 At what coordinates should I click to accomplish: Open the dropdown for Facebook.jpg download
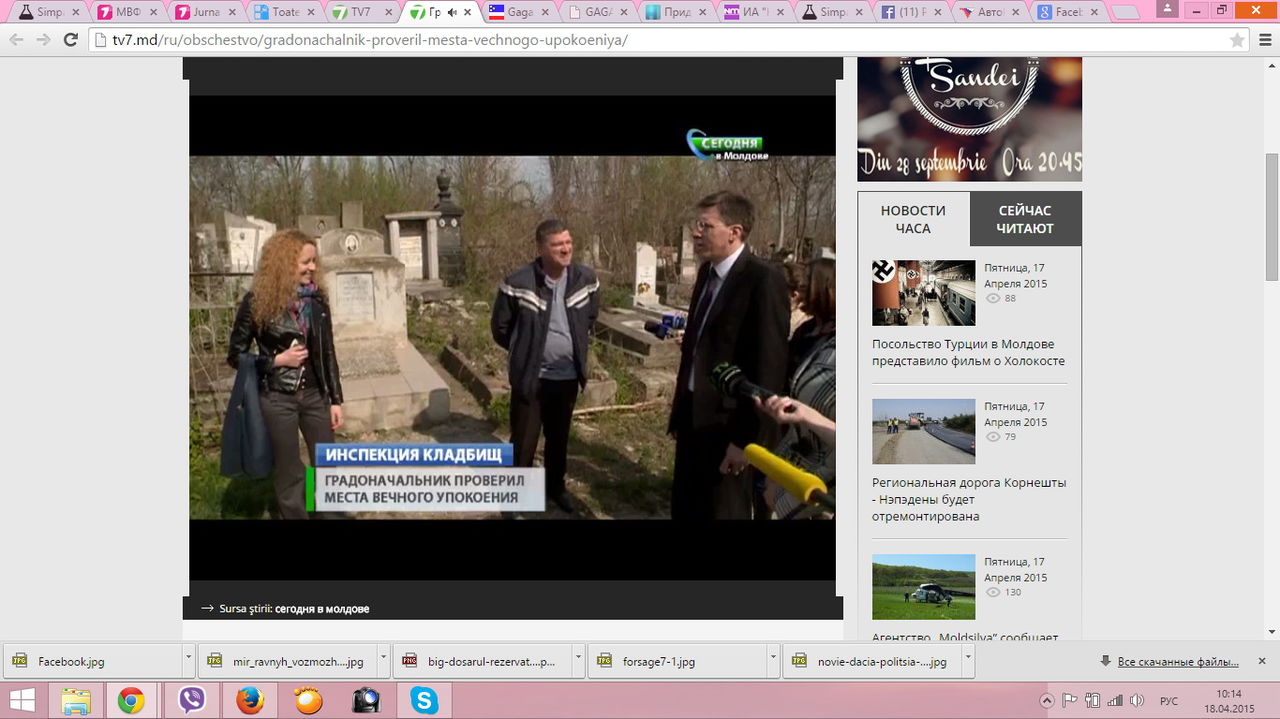(x=188, y=661)
